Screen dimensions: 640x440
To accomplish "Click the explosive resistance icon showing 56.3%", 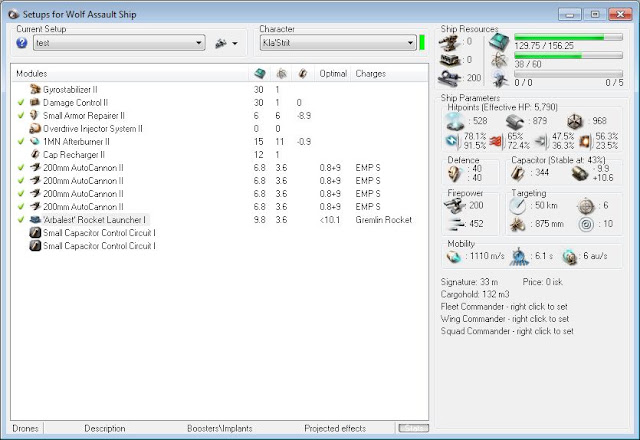I will (x=585, y=141).
